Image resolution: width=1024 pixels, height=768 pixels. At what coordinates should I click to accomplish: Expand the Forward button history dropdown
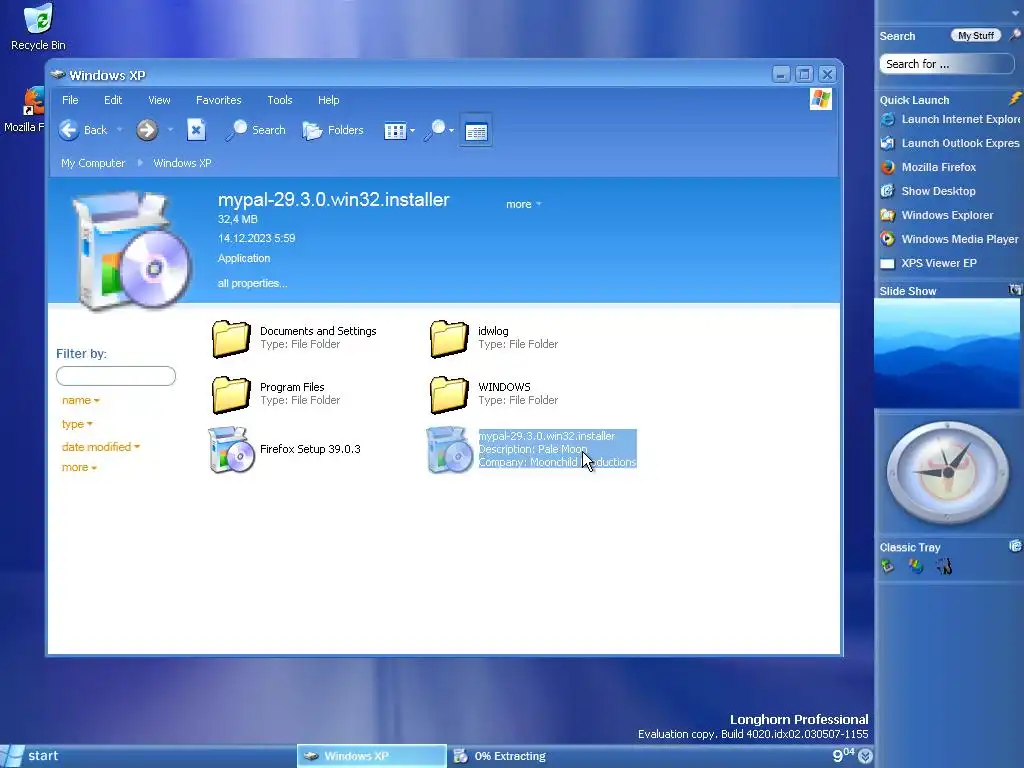[170, 130]
